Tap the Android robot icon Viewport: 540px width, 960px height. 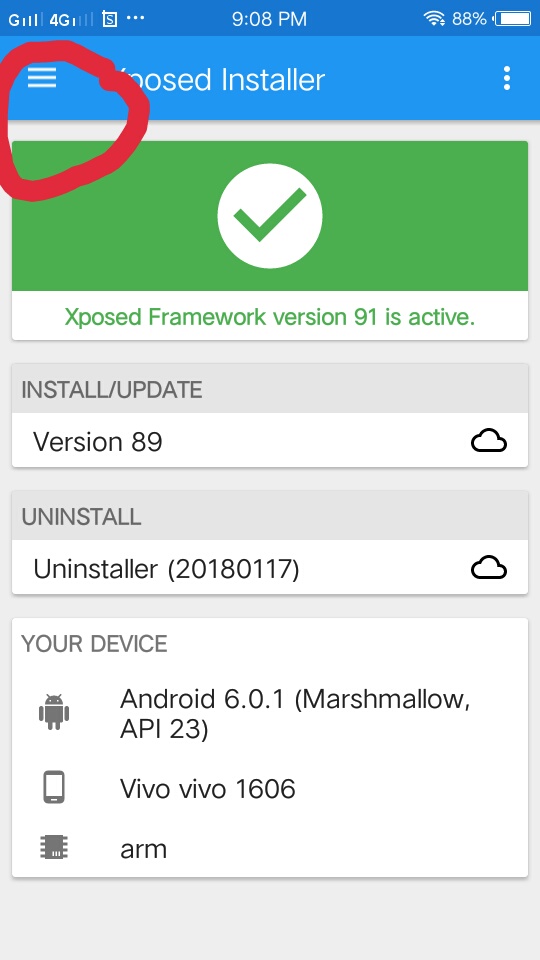[54, 712]
